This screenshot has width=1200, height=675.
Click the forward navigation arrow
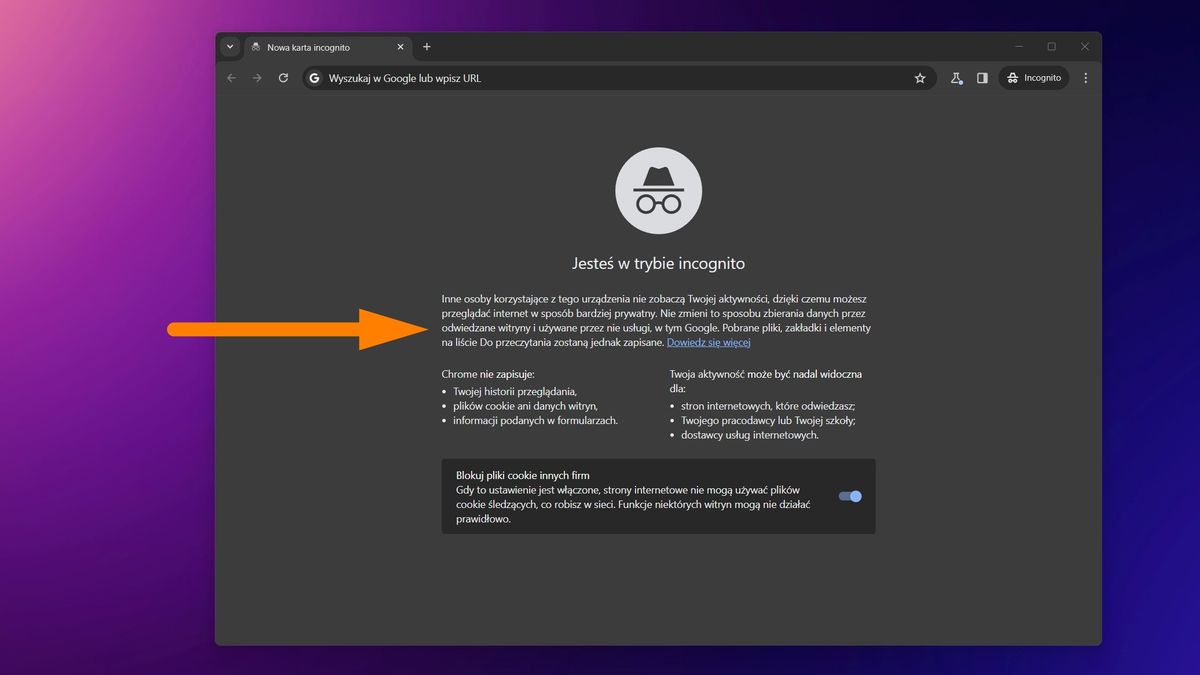pyautogui.click(x=257, y=77)
